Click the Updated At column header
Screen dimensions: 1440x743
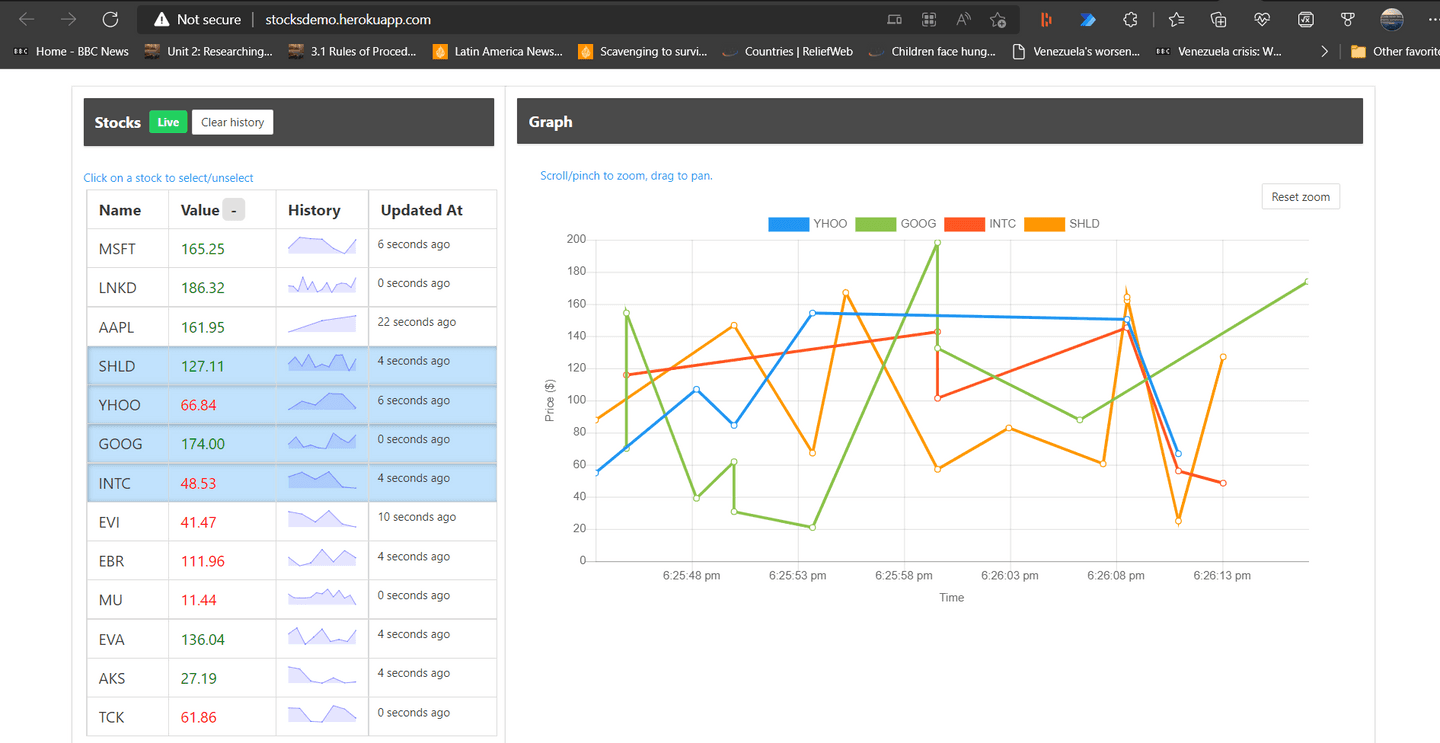click(422, 210)
